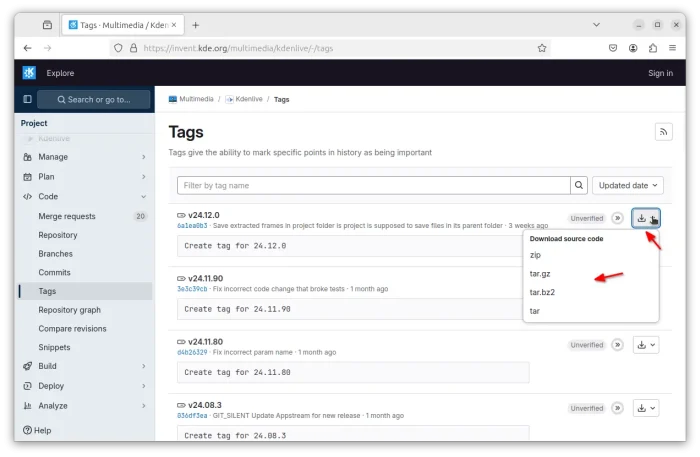Open Commits in sidebar
Screen dimensions: 700x457
click(x=54, y=273)
